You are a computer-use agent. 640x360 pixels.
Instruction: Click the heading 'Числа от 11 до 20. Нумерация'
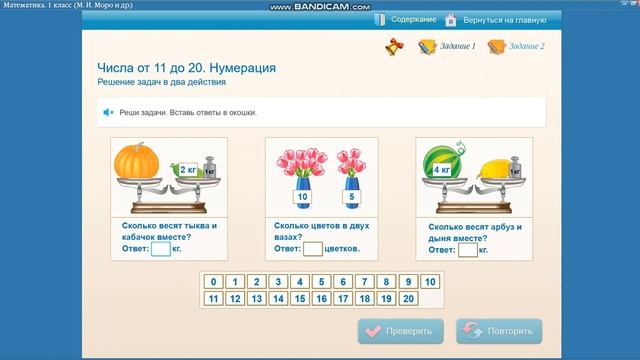point(187,68)
